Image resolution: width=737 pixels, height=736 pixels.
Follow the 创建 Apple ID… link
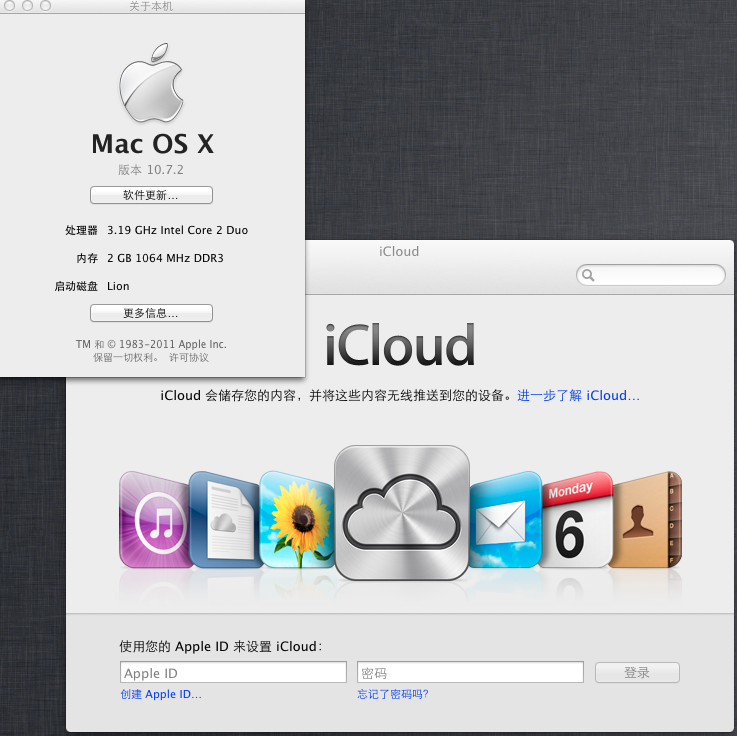(x=160, y=694)
